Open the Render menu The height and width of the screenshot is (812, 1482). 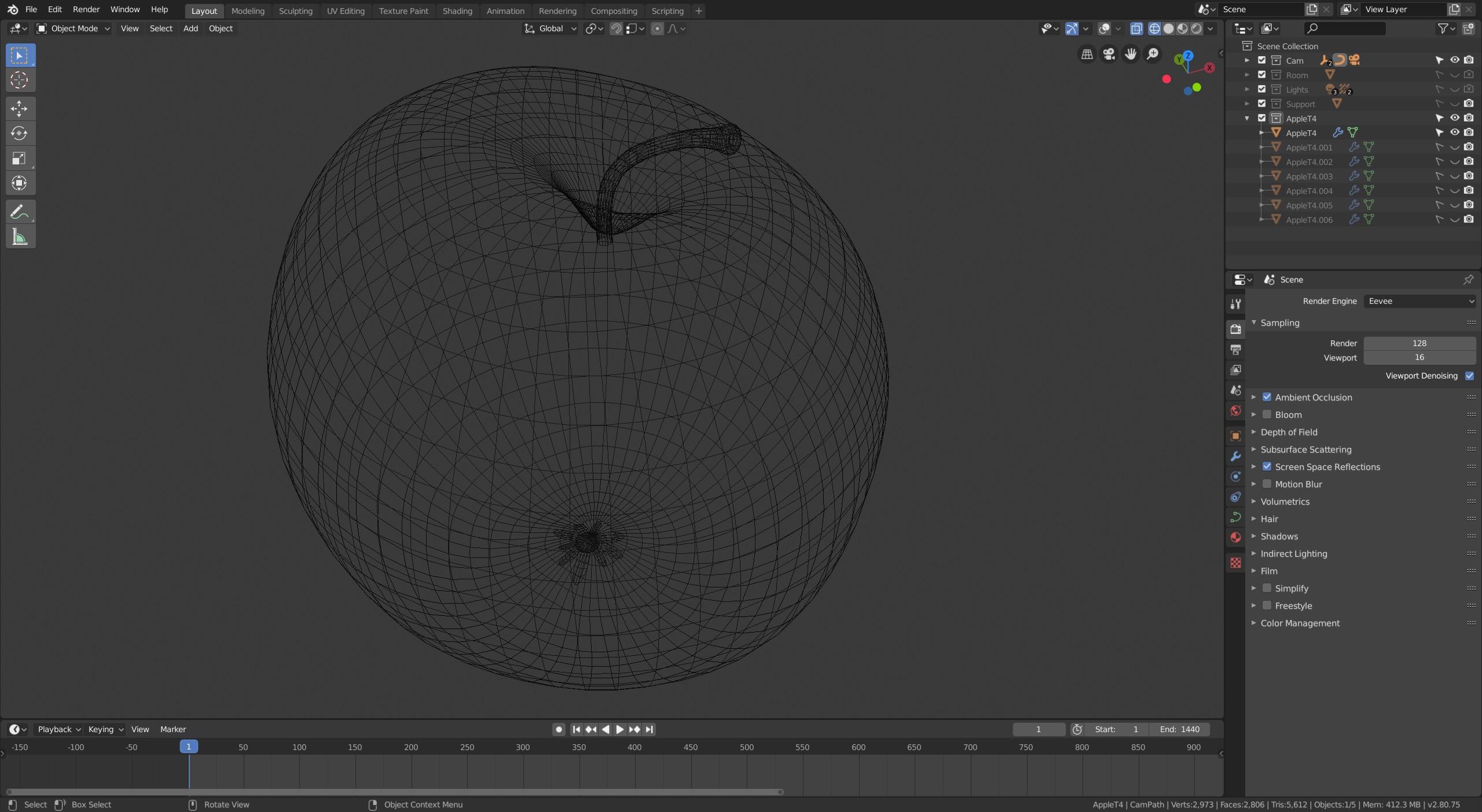click(86, 9)
